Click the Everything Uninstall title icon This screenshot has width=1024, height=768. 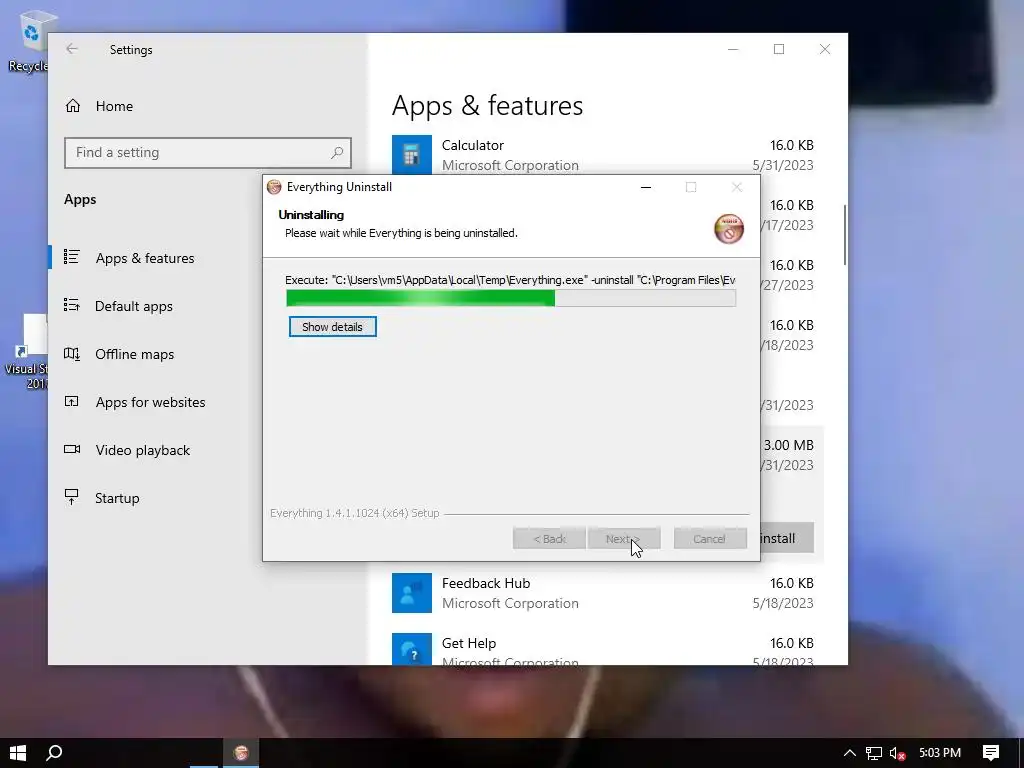point(274,187)
